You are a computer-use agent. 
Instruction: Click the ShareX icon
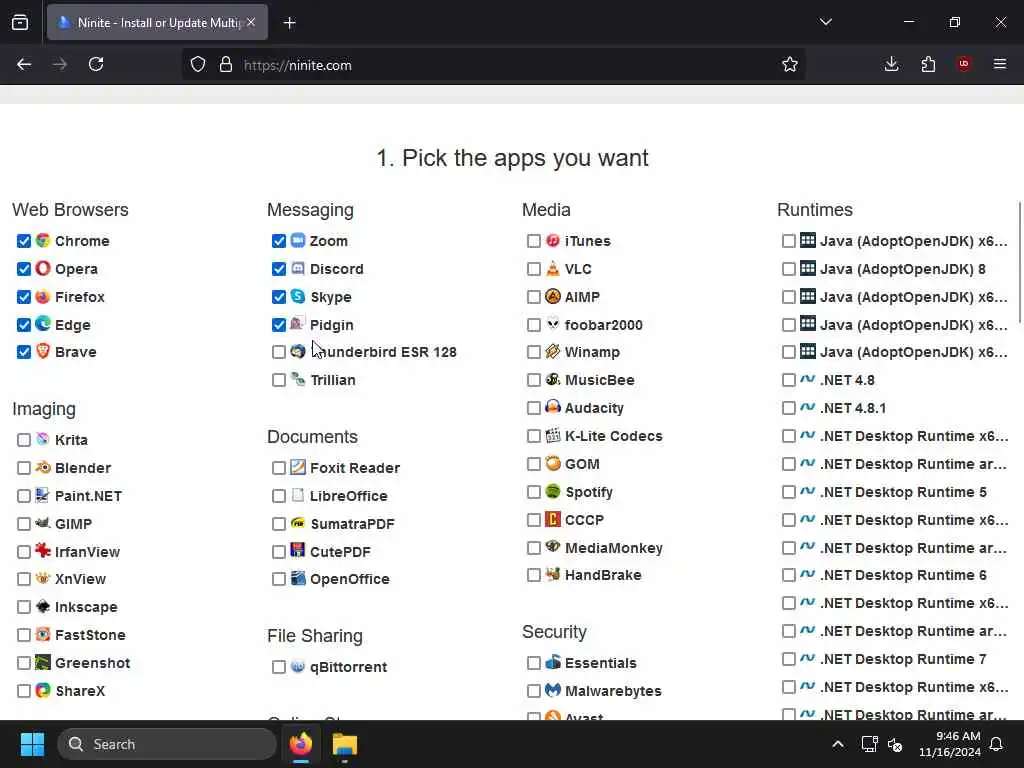(x=43, y=690)
